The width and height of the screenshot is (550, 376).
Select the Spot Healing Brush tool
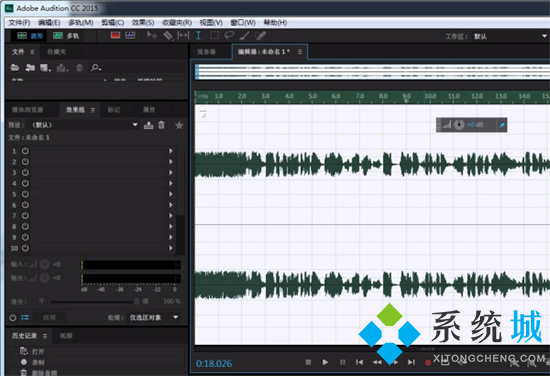point(260,35)
